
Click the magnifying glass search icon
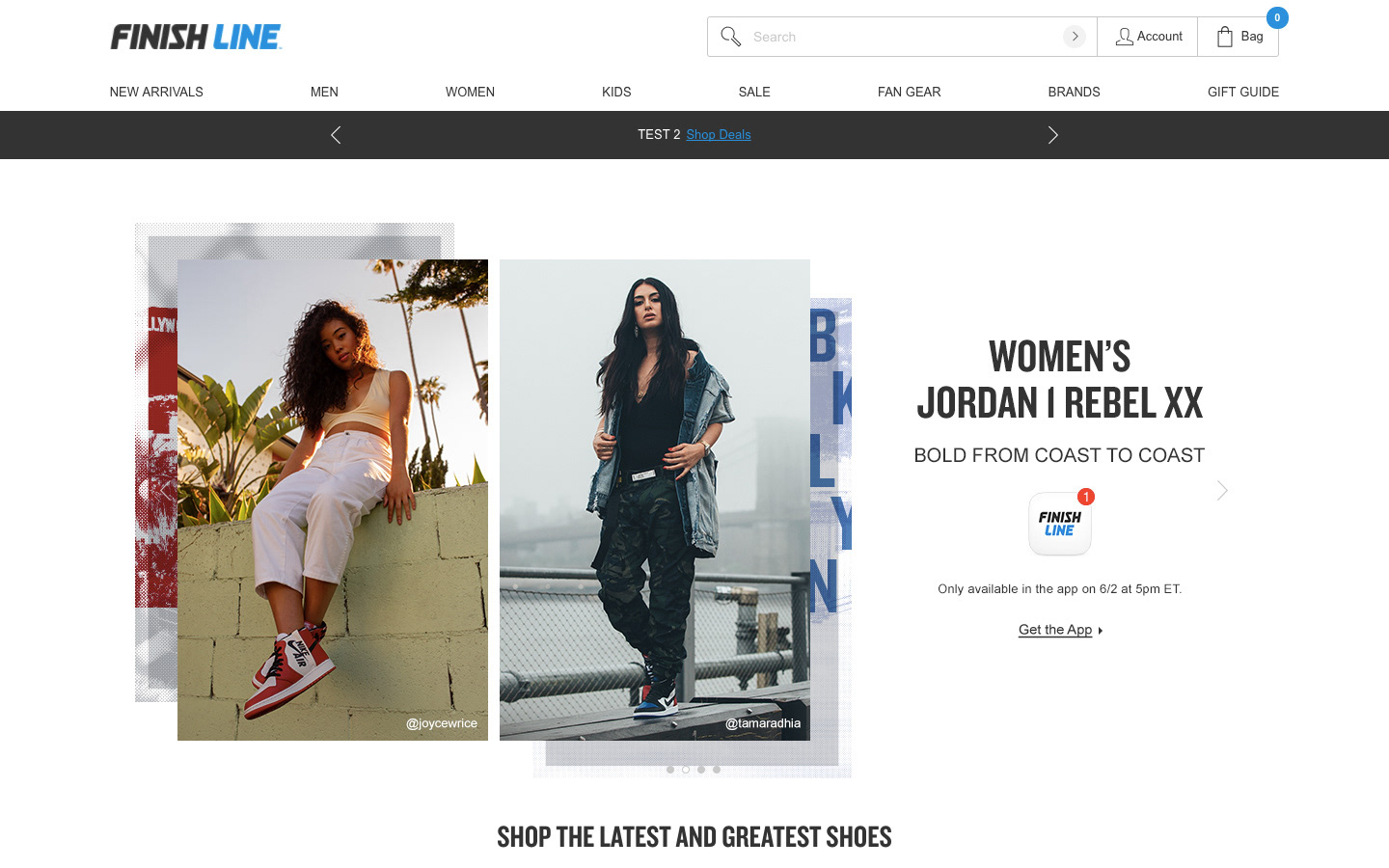click(731, 37)
